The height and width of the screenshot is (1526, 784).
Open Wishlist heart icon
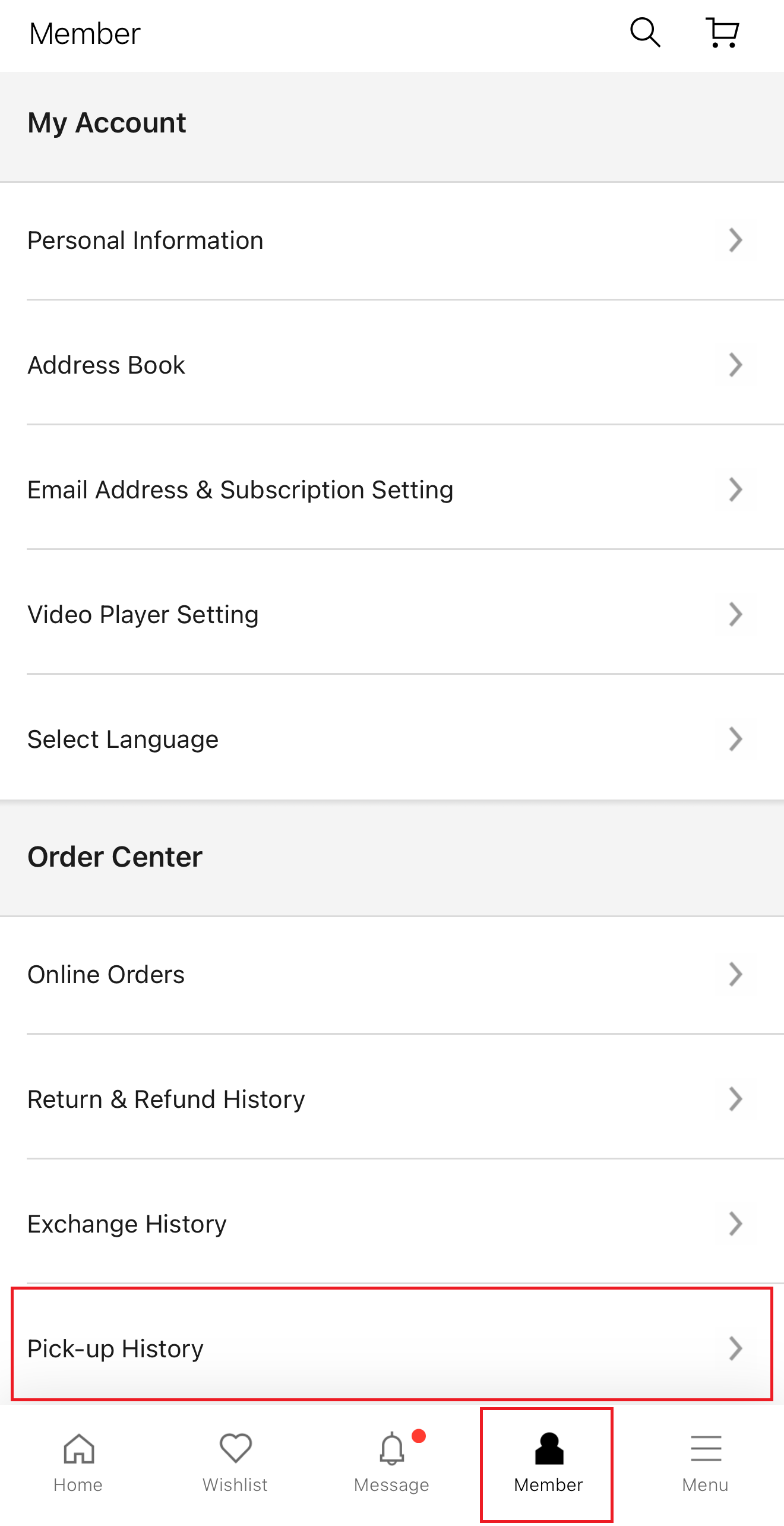coord(236,1448)
